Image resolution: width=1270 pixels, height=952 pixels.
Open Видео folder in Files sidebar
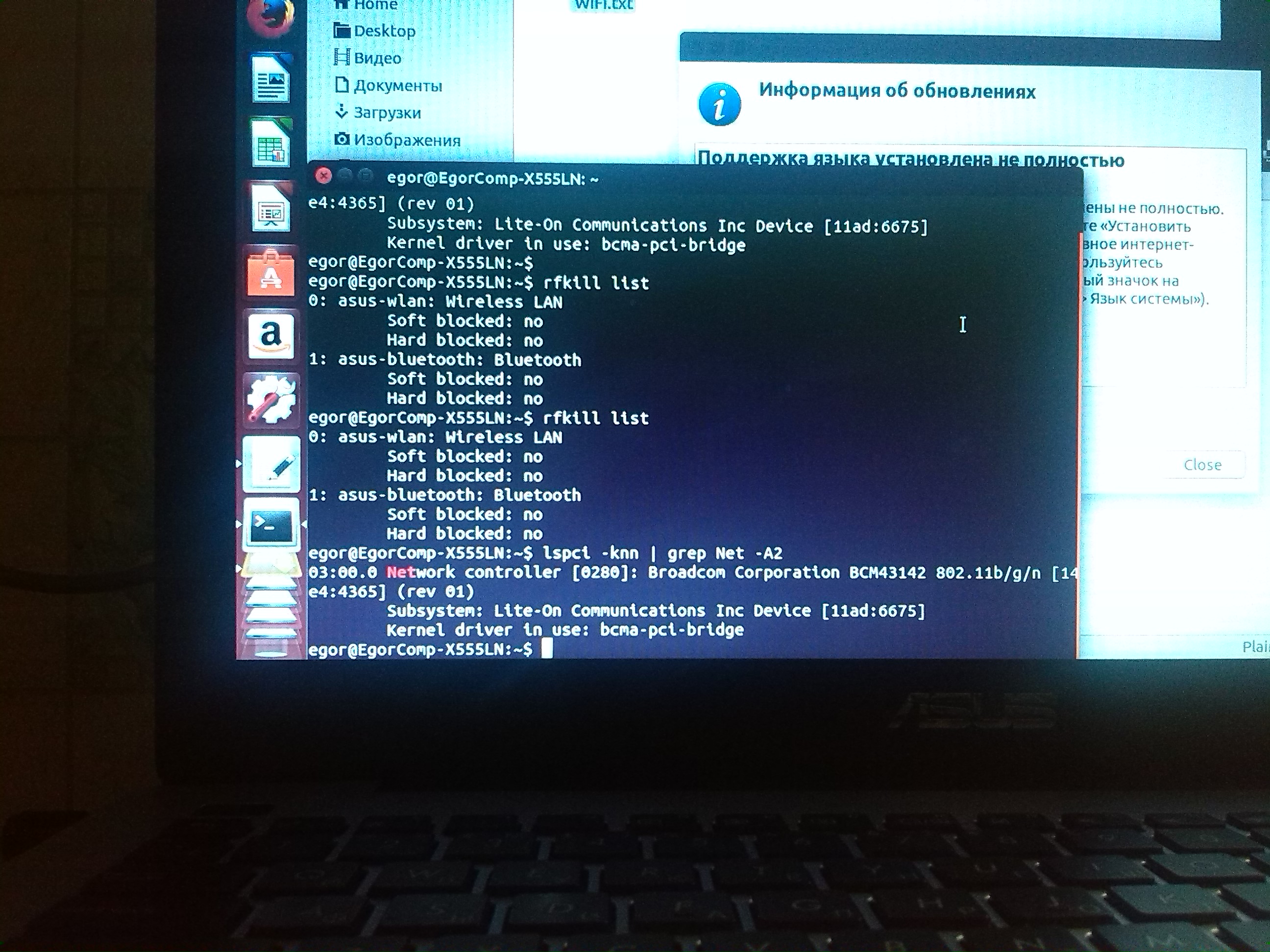(x=368, y=58)
